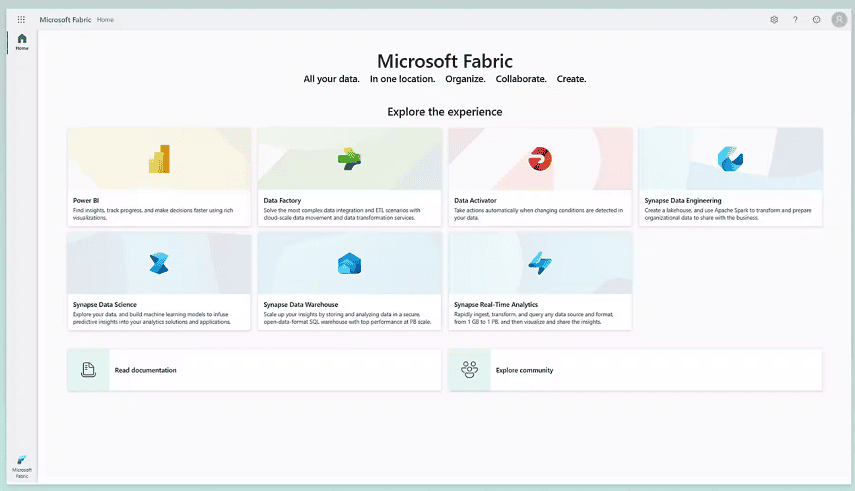Open the Data Factory card title
Viewport: 855px width, 491px height.
pyautogui.click(x=282, y=200)
